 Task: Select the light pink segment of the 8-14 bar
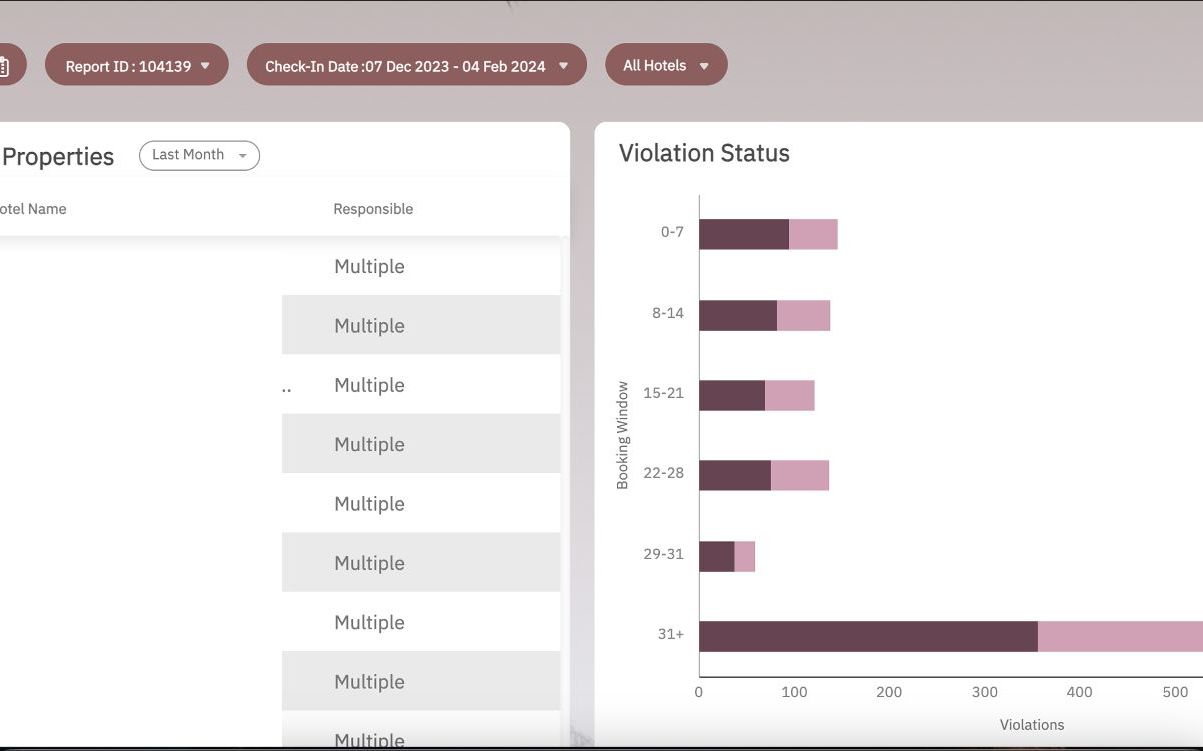click(804, 315)
